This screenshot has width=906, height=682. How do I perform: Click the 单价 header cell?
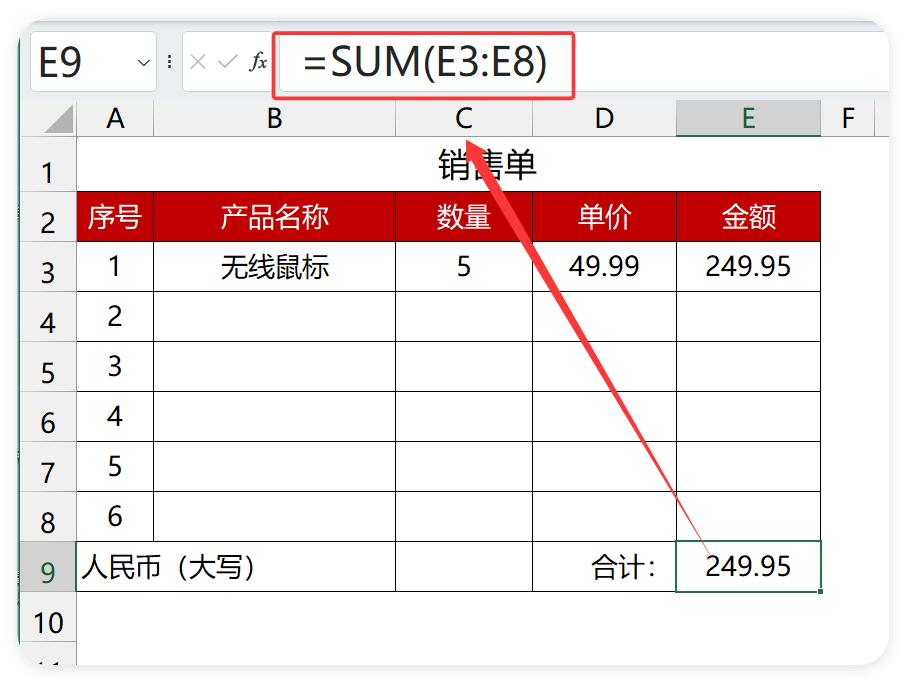click(x=604, y=217)
